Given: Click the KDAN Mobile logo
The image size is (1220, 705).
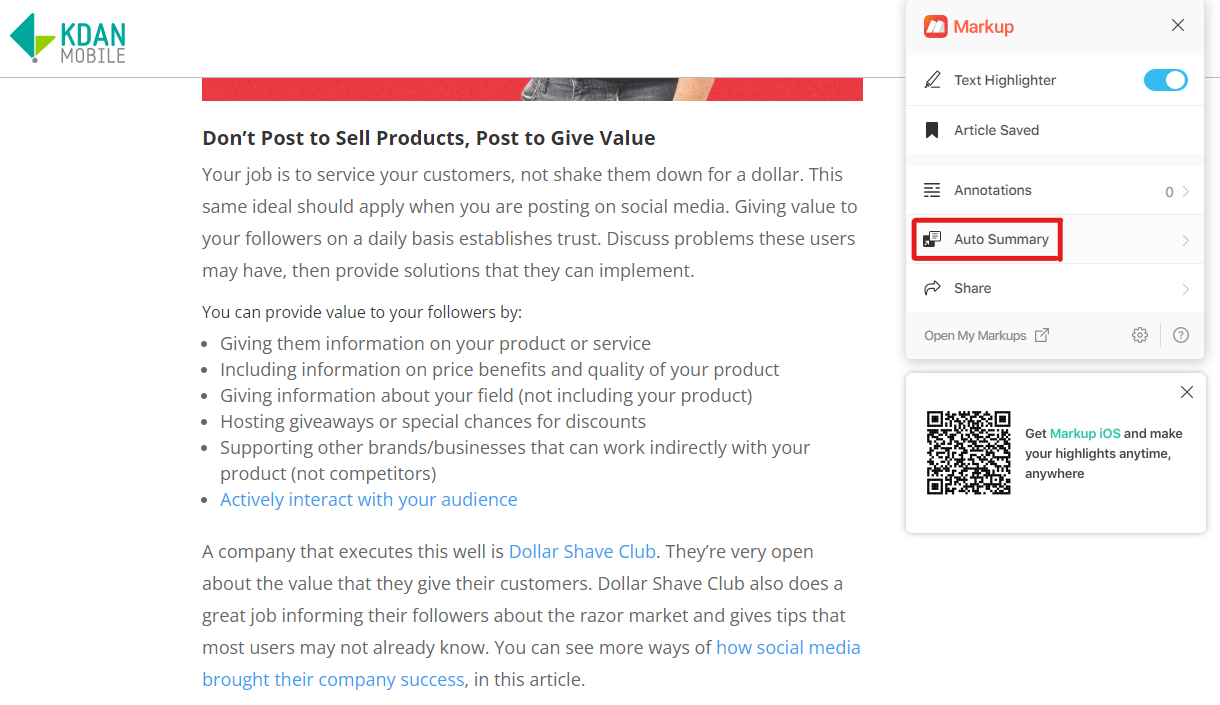Looking at the screenshot, I should 68,38.
